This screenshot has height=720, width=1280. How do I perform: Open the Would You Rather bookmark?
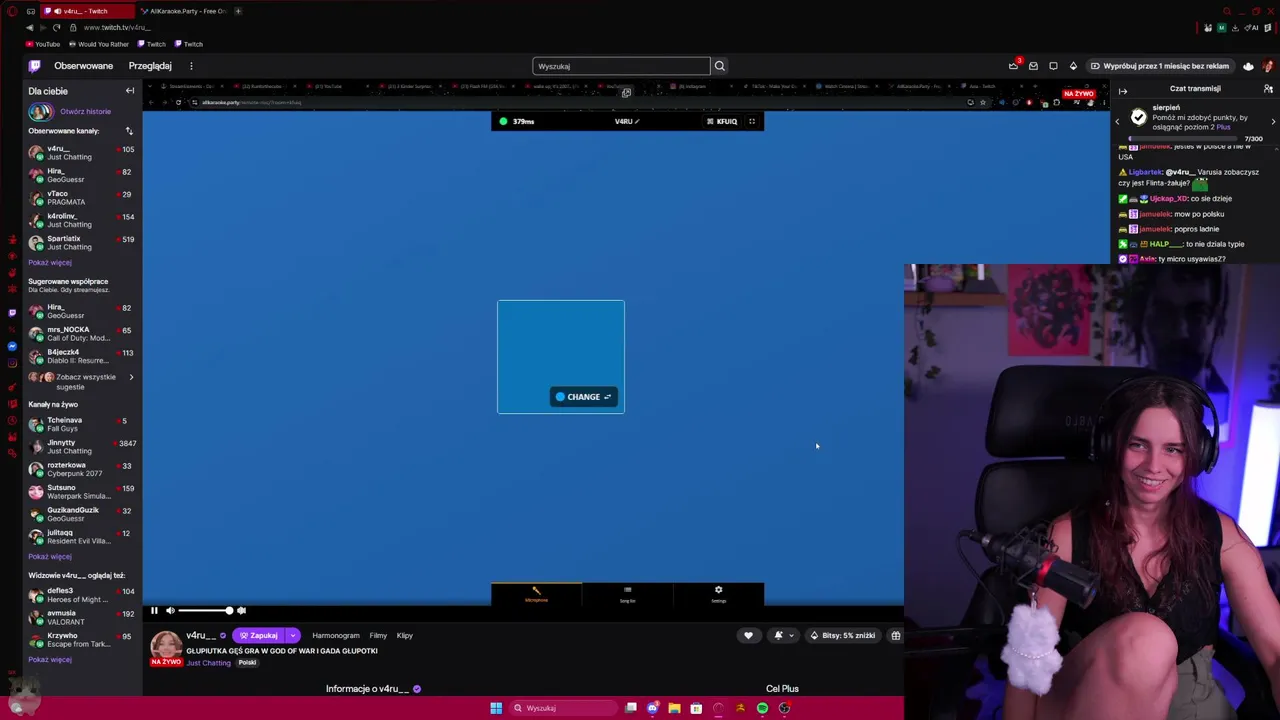[99, 44]
